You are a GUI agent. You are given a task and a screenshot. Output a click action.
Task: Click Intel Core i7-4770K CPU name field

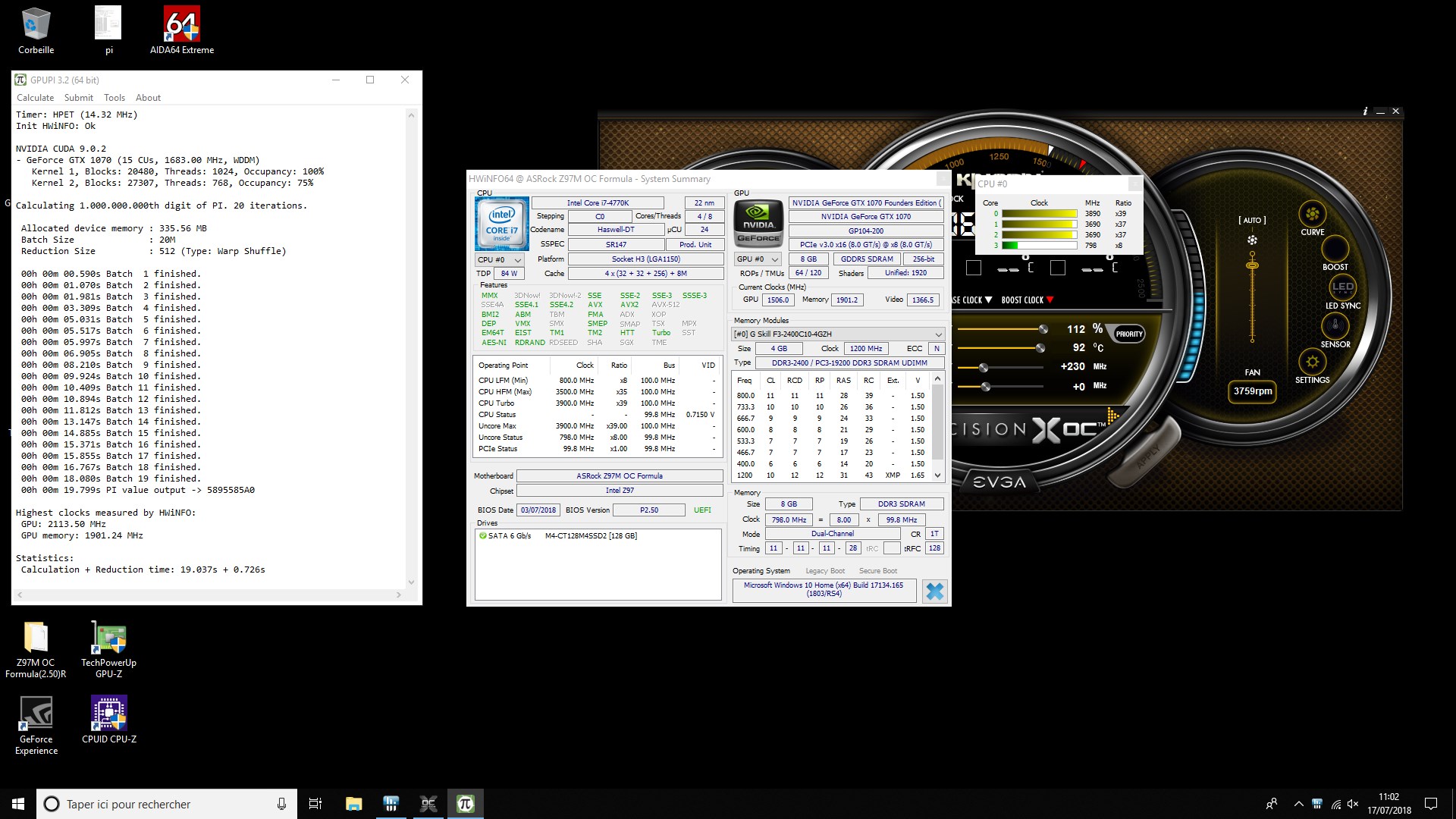(x=598, y=203)
